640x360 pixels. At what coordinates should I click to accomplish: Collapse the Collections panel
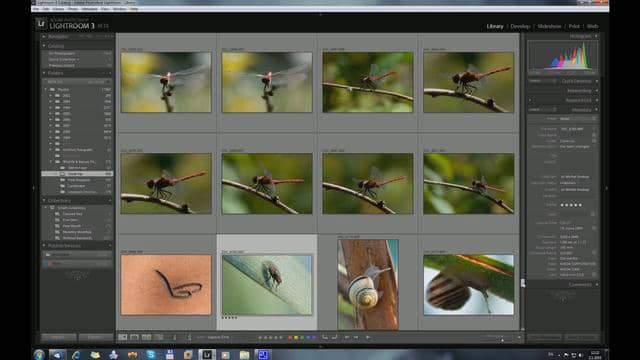(x=44, y=200)
